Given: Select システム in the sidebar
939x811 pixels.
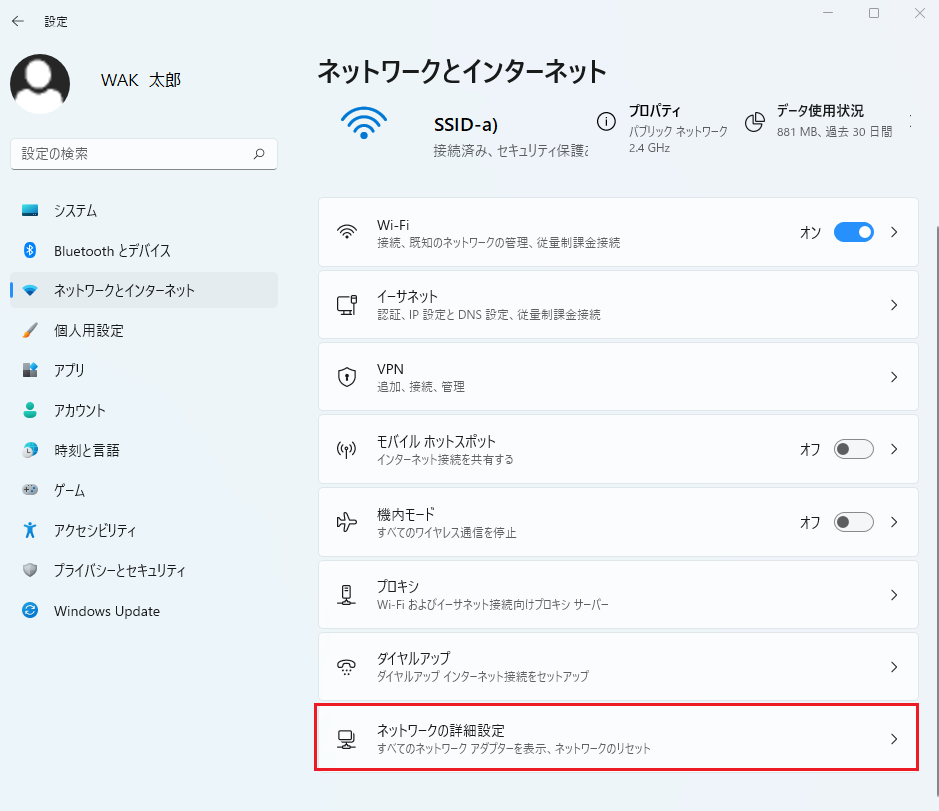Looking at the screenshot, I should (144, 210).
